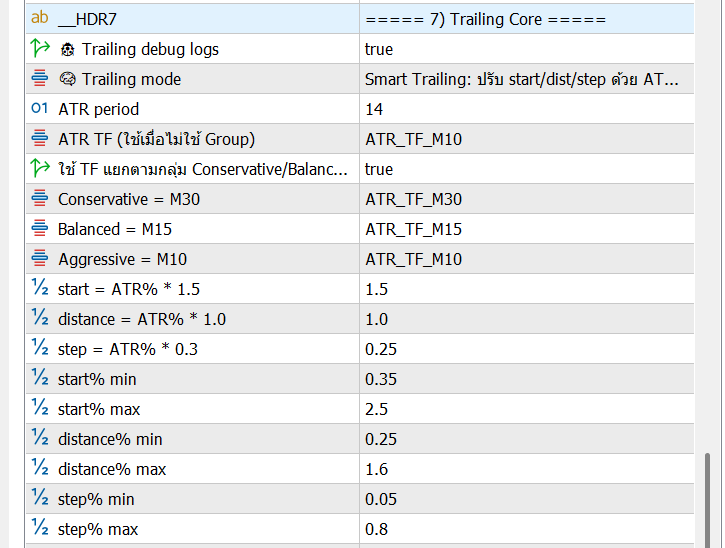Toggle Trailing debug logs true value
725x548 pixels.
[x=379, y=49]
